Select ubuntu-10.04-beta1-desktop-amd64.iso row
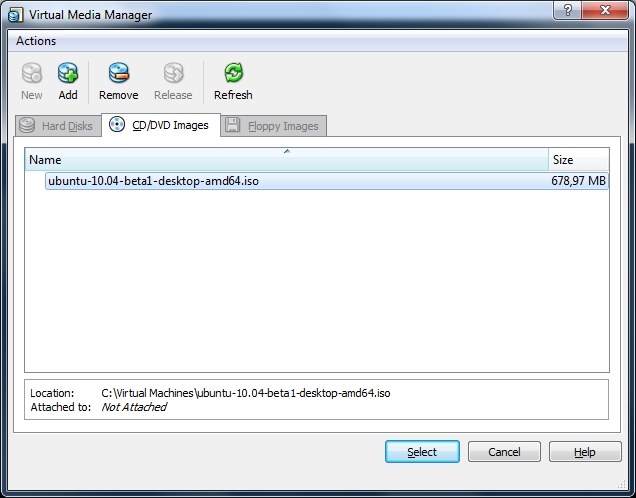The width and height of the screenshot is (636, 498). (327, 181)
